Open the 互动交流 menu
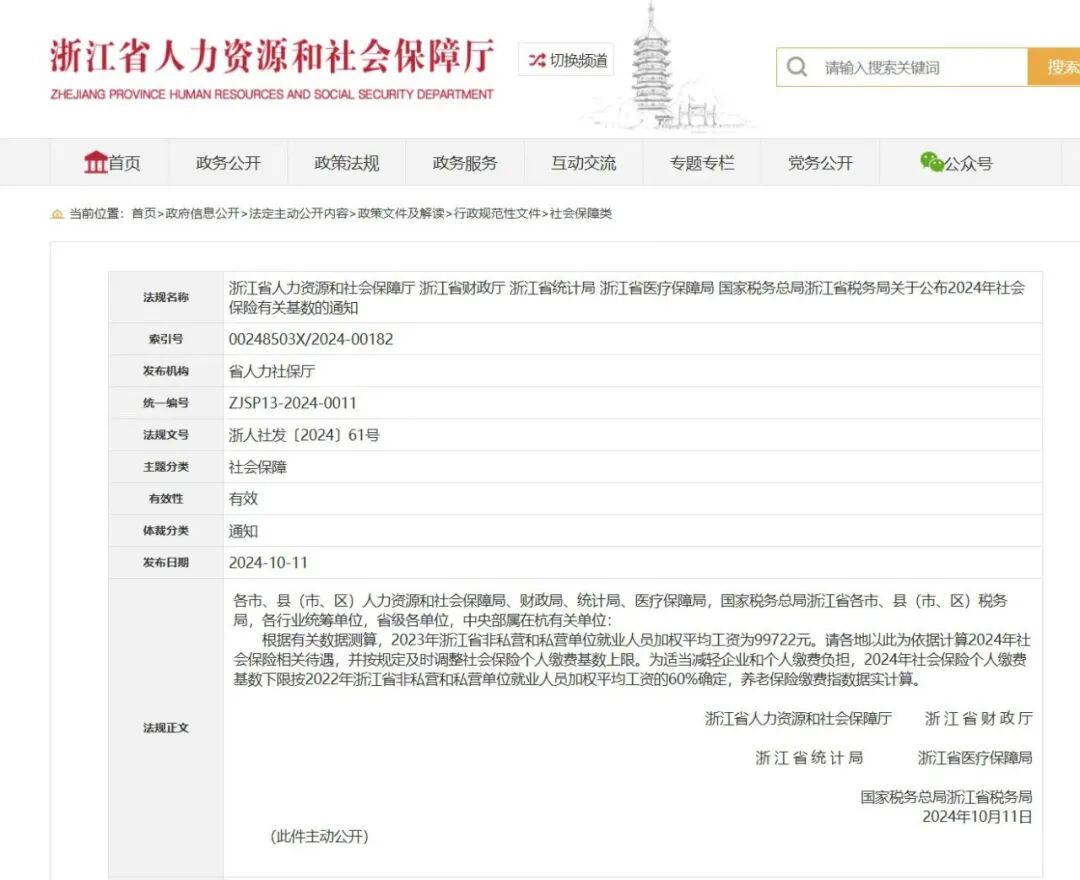This screenshot has width=1080, height=880. click(x=582, y=161)
